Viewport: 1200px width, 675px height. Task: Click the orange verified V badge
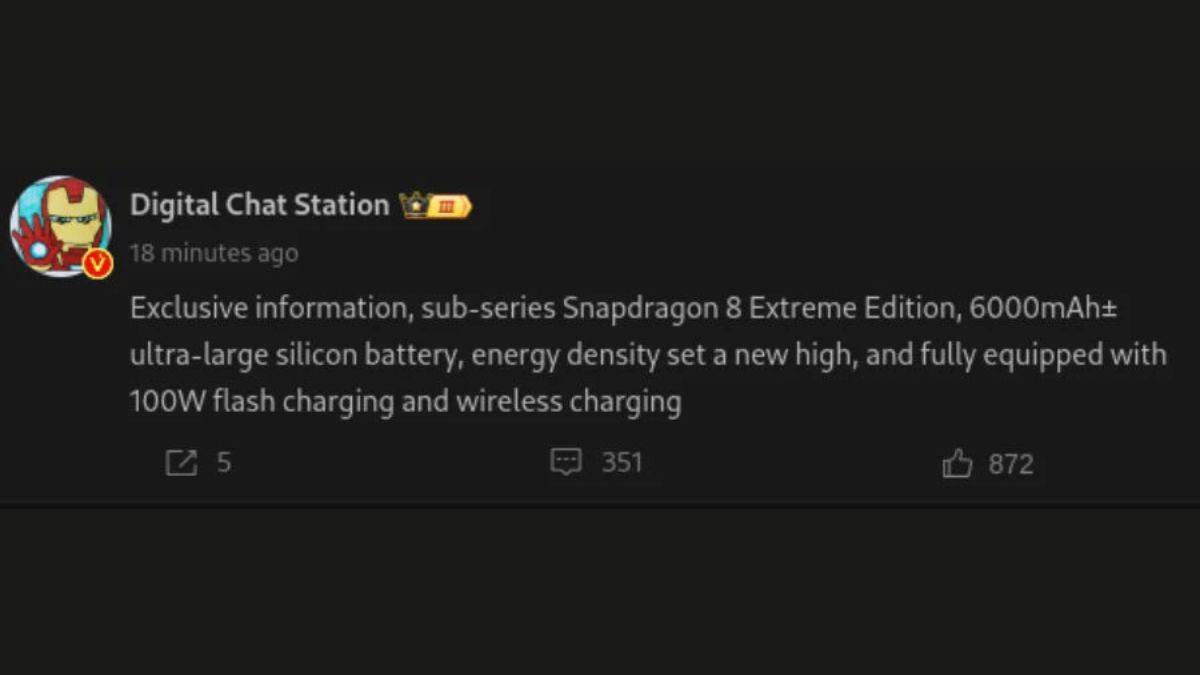97,264
